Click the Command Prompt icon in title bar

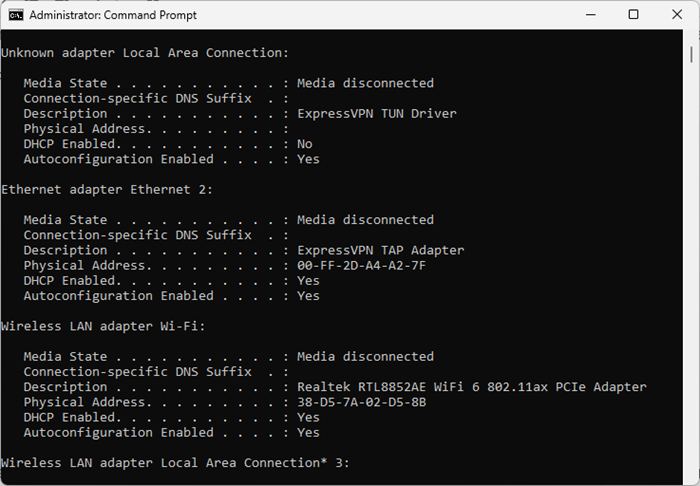click(15, 15)
